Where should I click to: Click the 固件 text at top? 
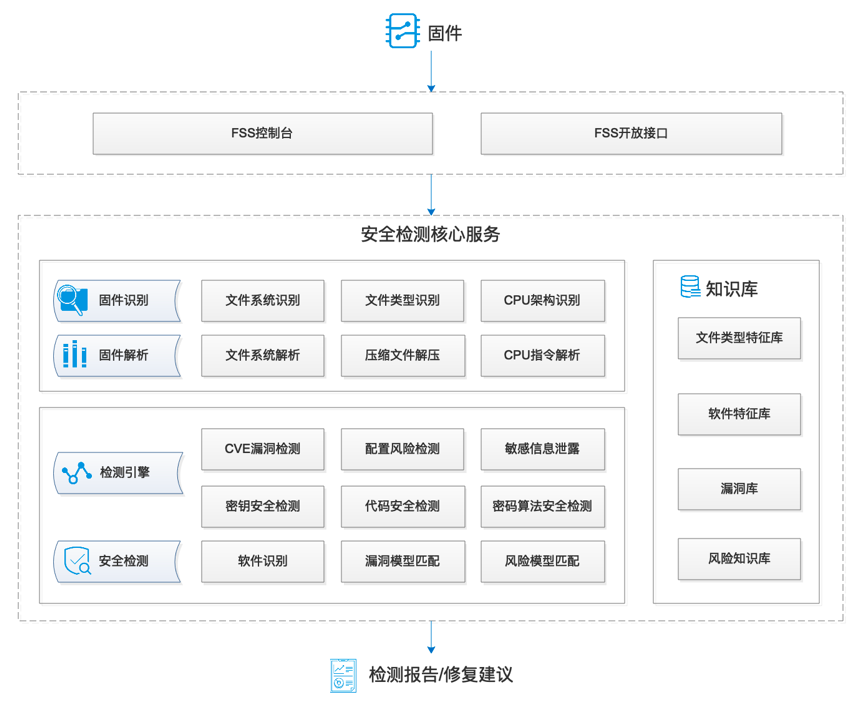coord(445,33)
